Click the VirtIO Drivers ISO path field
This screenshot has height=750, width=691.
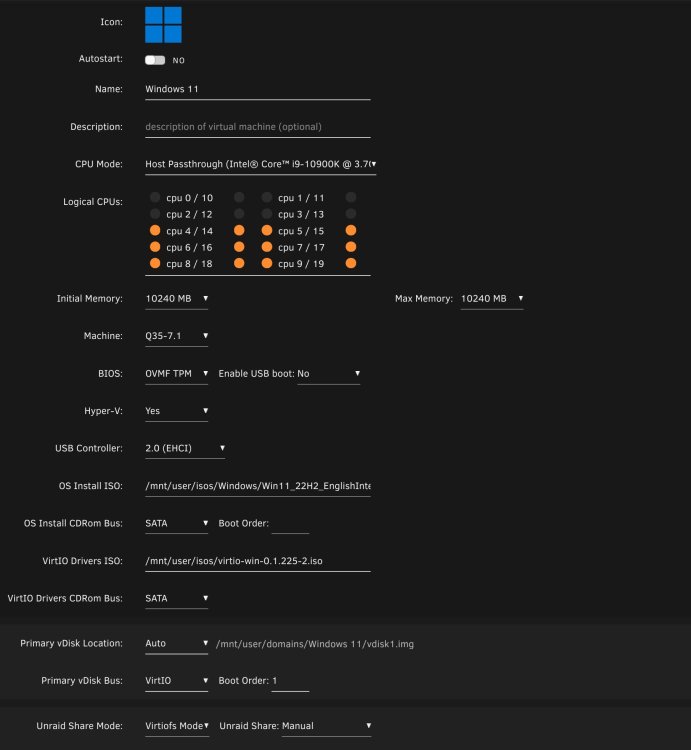[x=258, y=561]
